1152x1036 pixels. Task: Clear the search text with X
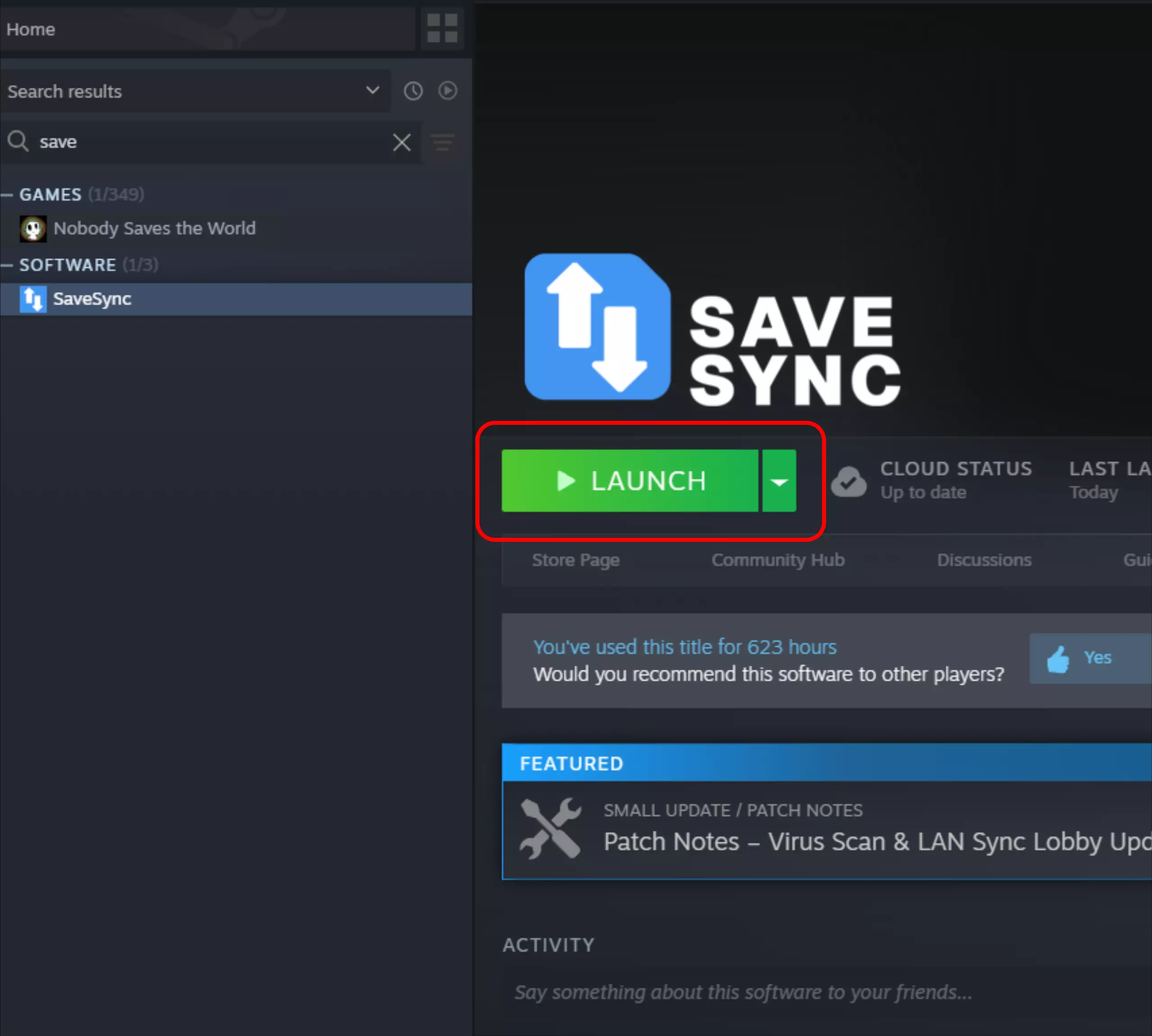pos(402,142)
